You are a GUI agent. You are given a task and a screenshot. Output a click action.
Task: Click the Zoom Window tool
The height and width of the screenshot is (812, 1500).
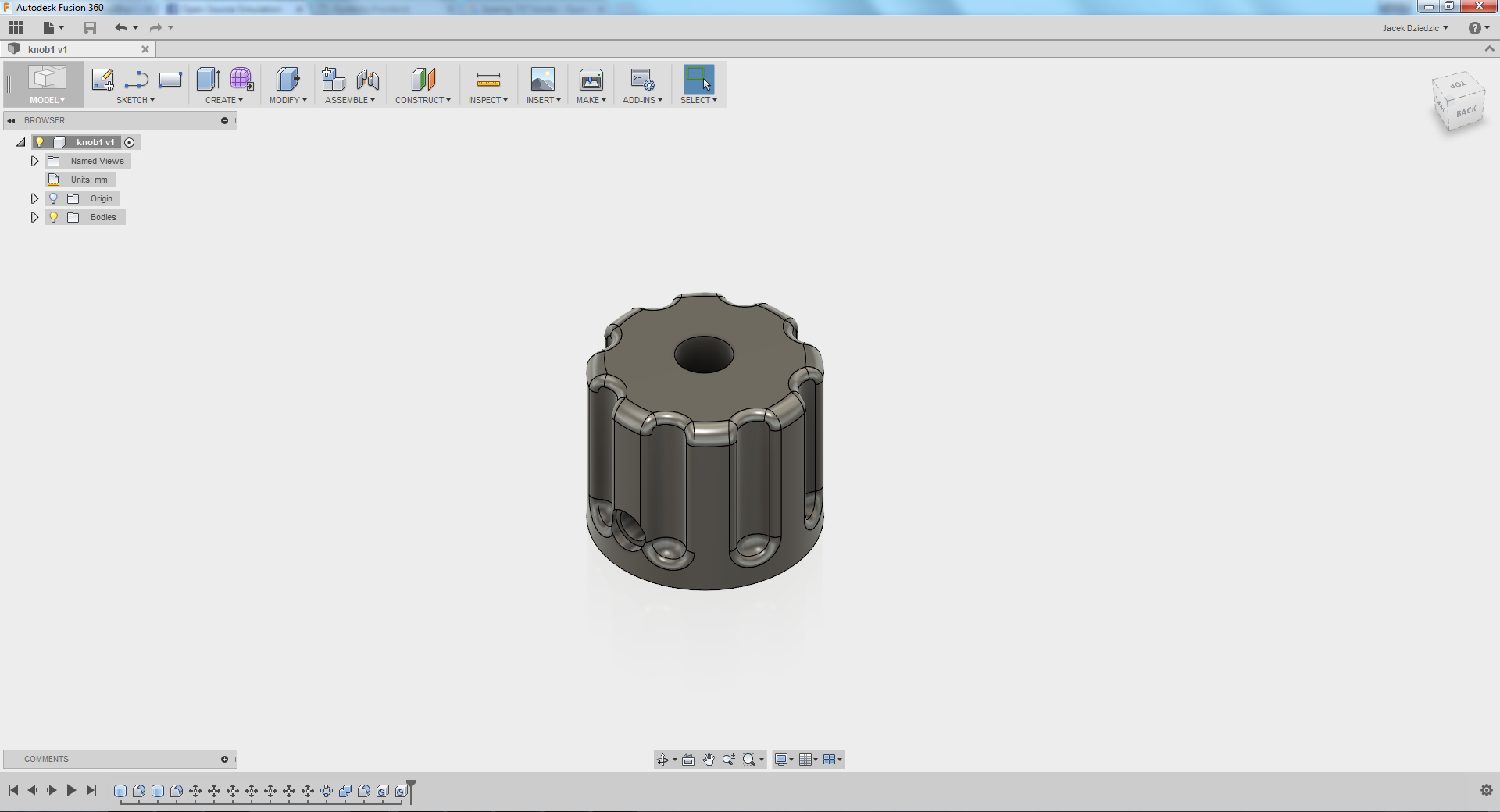(749, 760)
